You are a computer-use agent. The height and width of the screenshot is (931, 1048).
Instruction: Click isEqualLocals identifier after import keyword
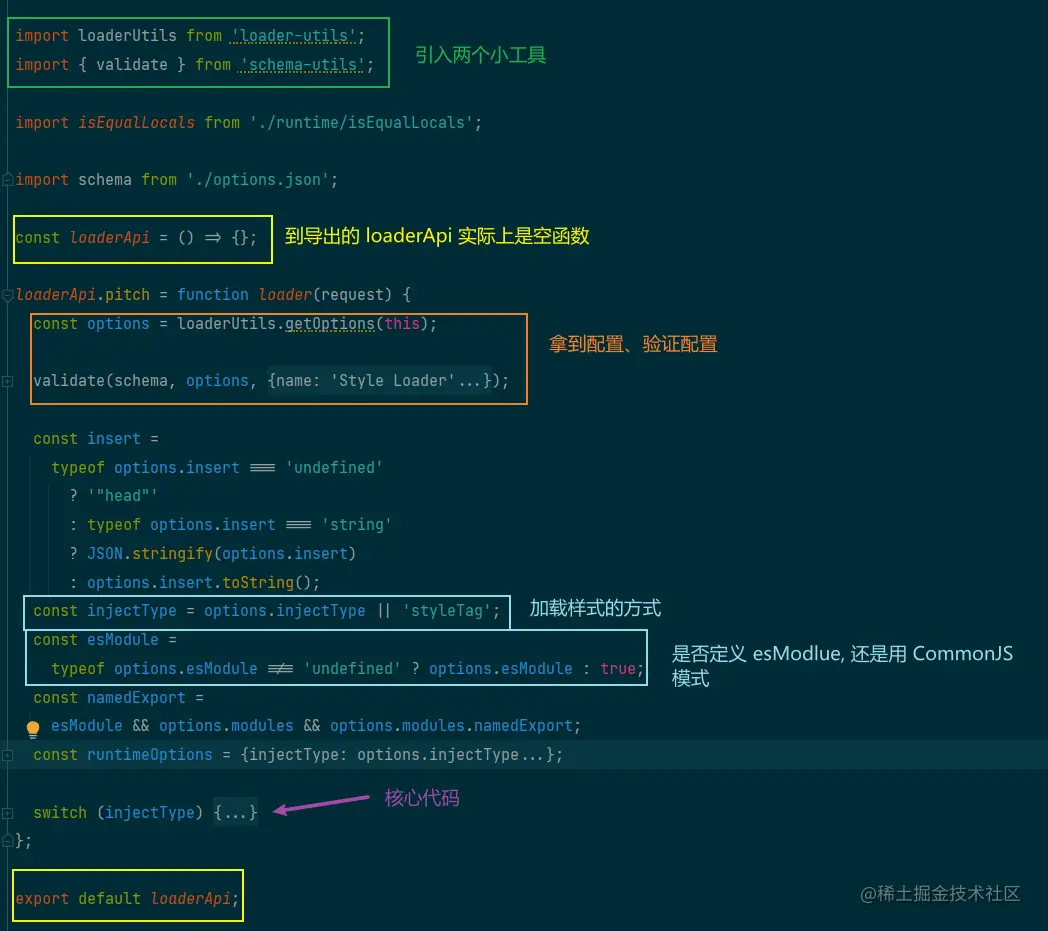pos(136,122)
